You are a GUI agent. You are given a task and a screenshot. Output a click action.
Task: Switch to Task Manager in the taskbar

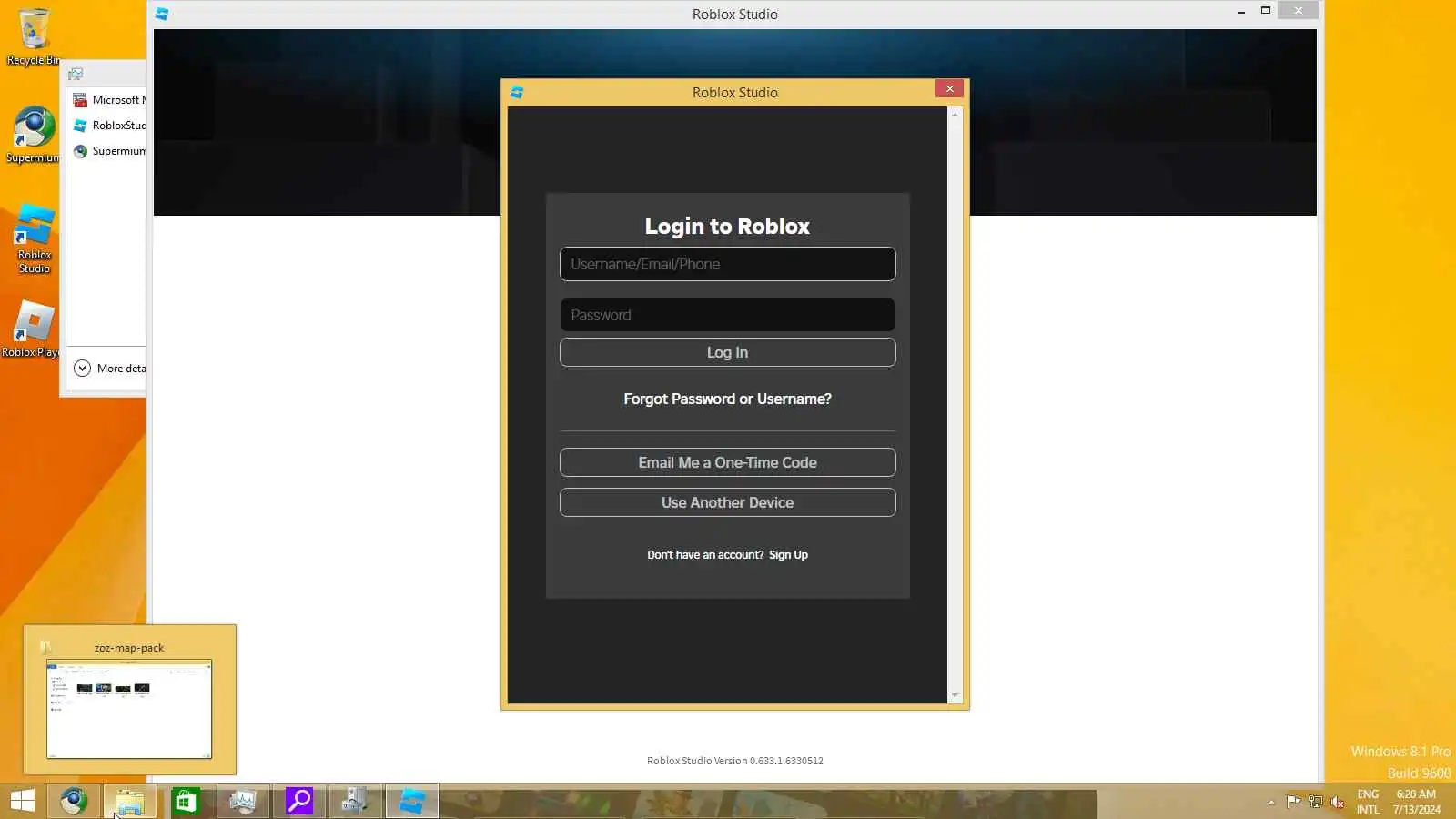tap(242, 801)
